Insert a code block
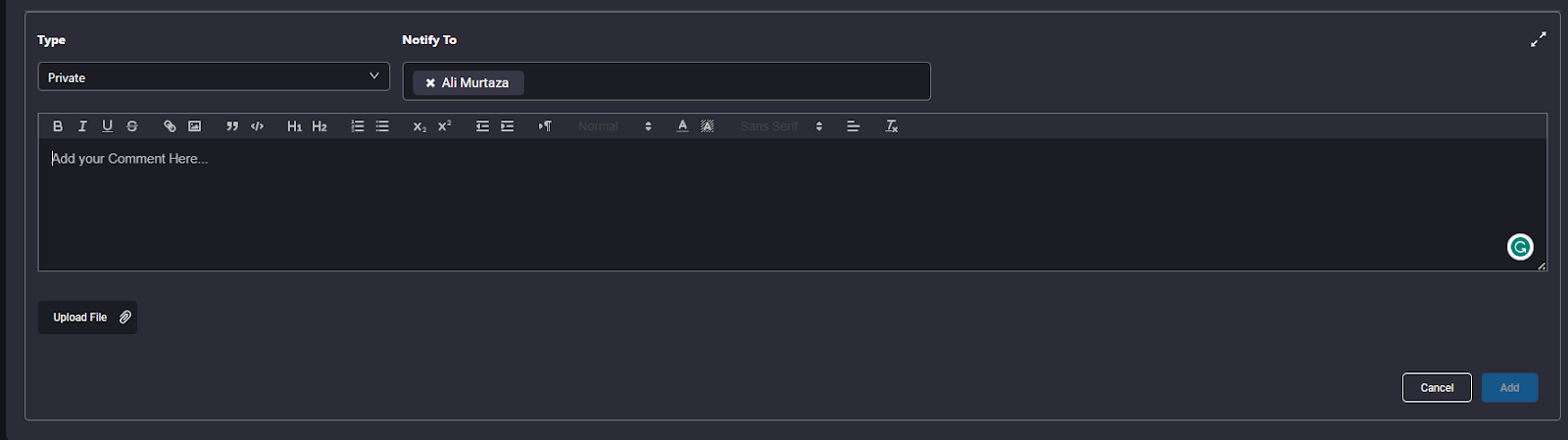The height and width of the screenshot is (440, 1568). (257, 126)
